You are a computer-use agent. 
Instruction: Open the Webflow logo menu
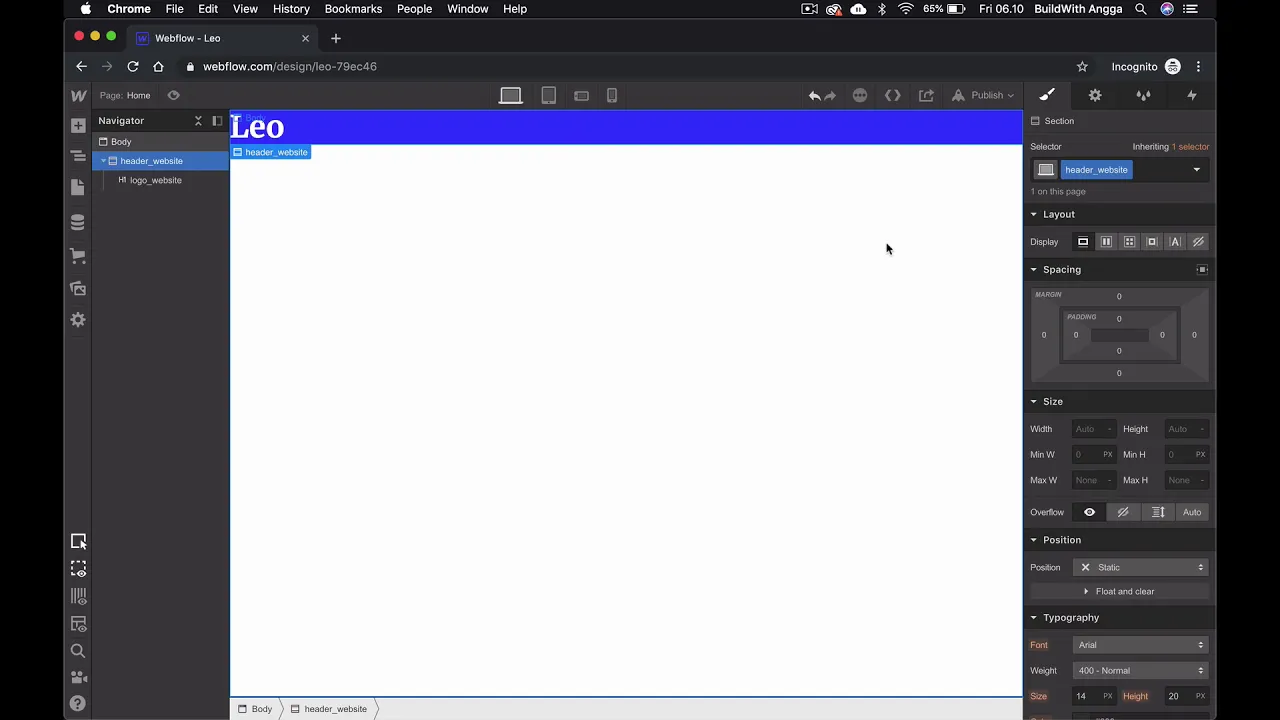(x=78, y=96)
